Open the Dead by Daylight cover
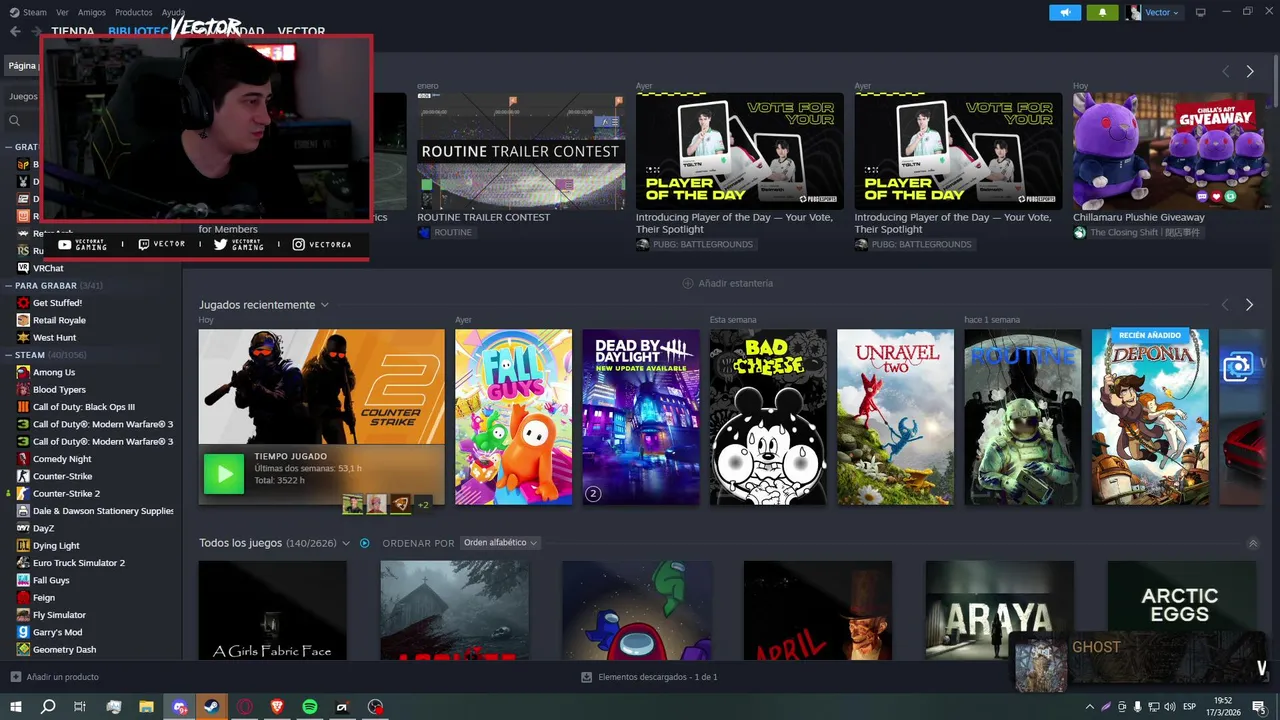Screen dimensions: 1280x720 641,417
